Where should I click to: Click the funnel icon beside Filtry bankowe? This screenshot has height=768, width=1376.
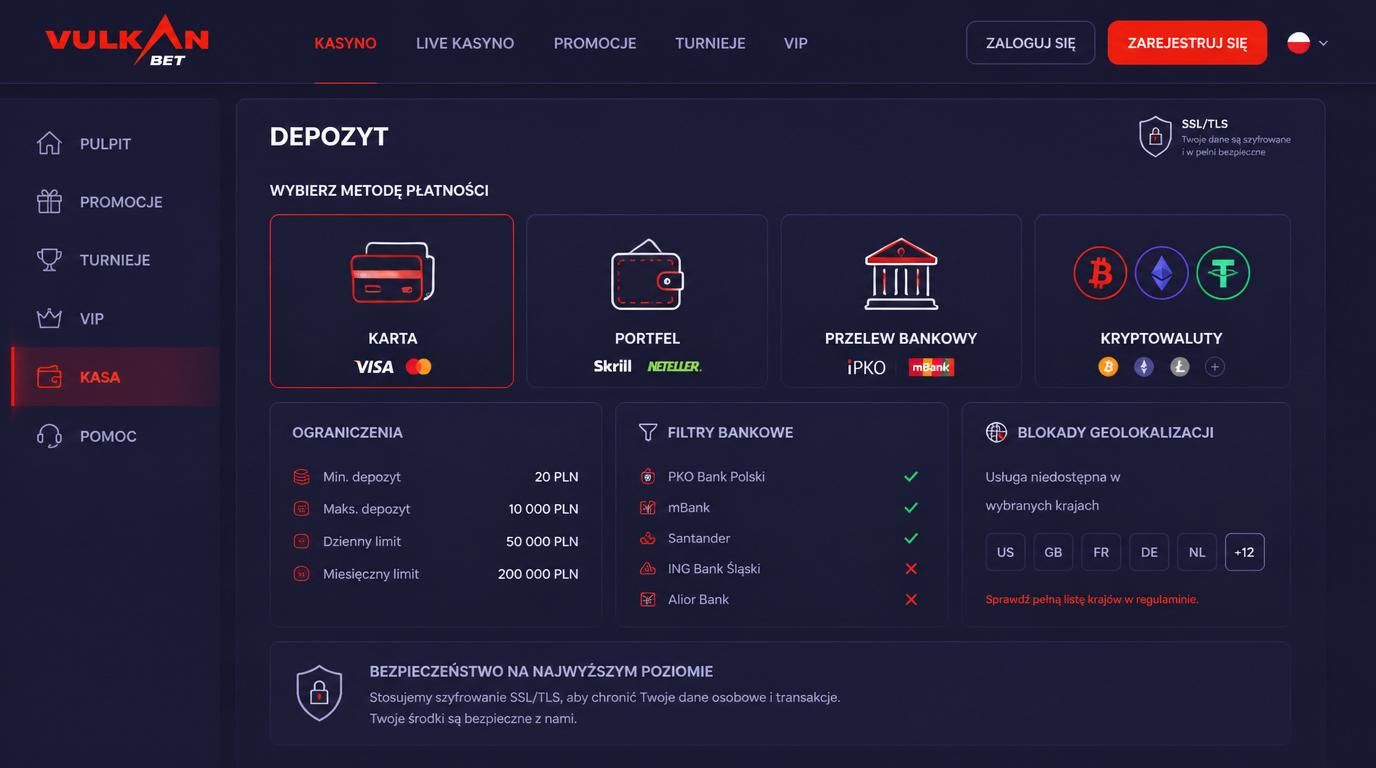[648, 432]
